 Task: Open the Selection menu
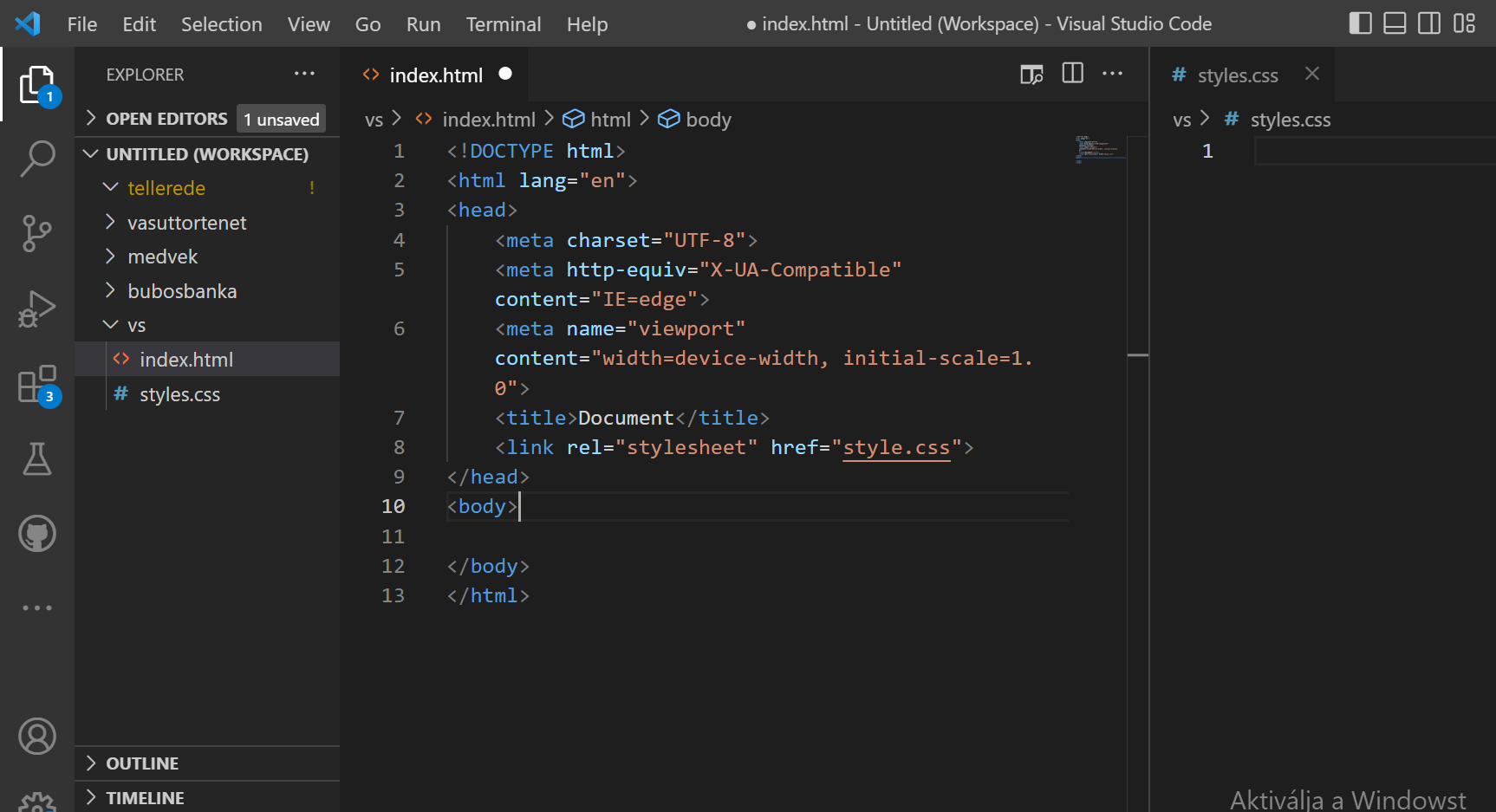222,24
